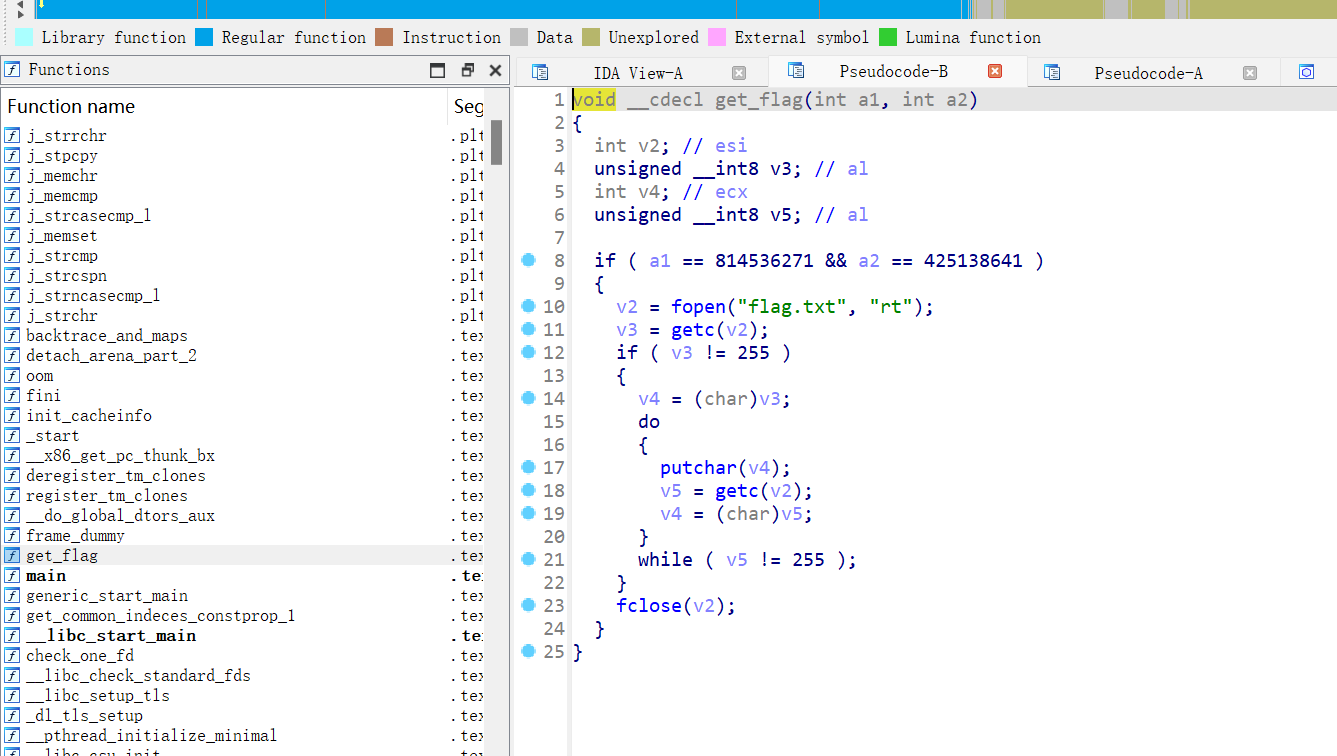This screenshot has height=756, width=1337.
Task: Select detach_arena_part_2 function
Action: point(243,356)
